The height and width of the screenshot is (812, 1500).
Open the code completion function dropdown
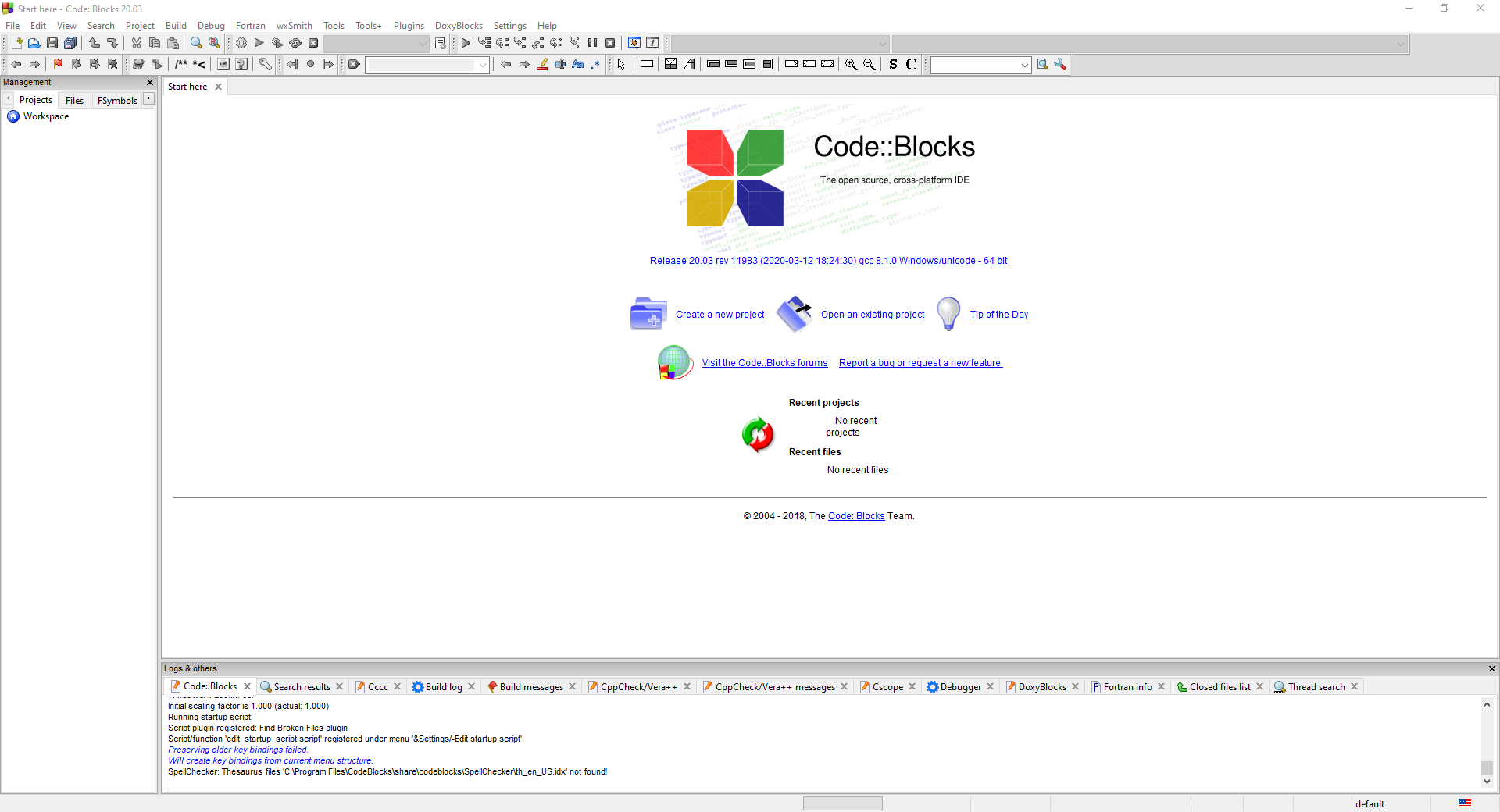[1150, 44]
